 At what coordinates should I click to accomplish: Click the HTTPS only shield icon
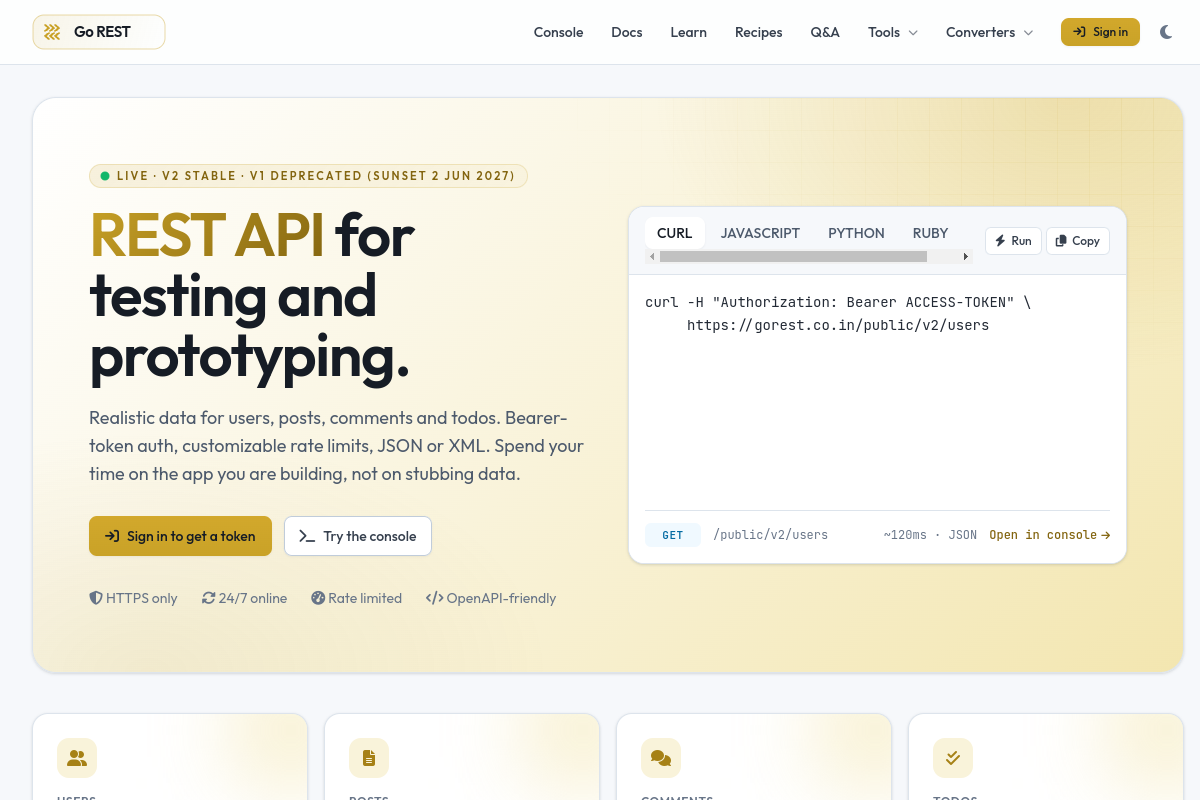[96, 598]
